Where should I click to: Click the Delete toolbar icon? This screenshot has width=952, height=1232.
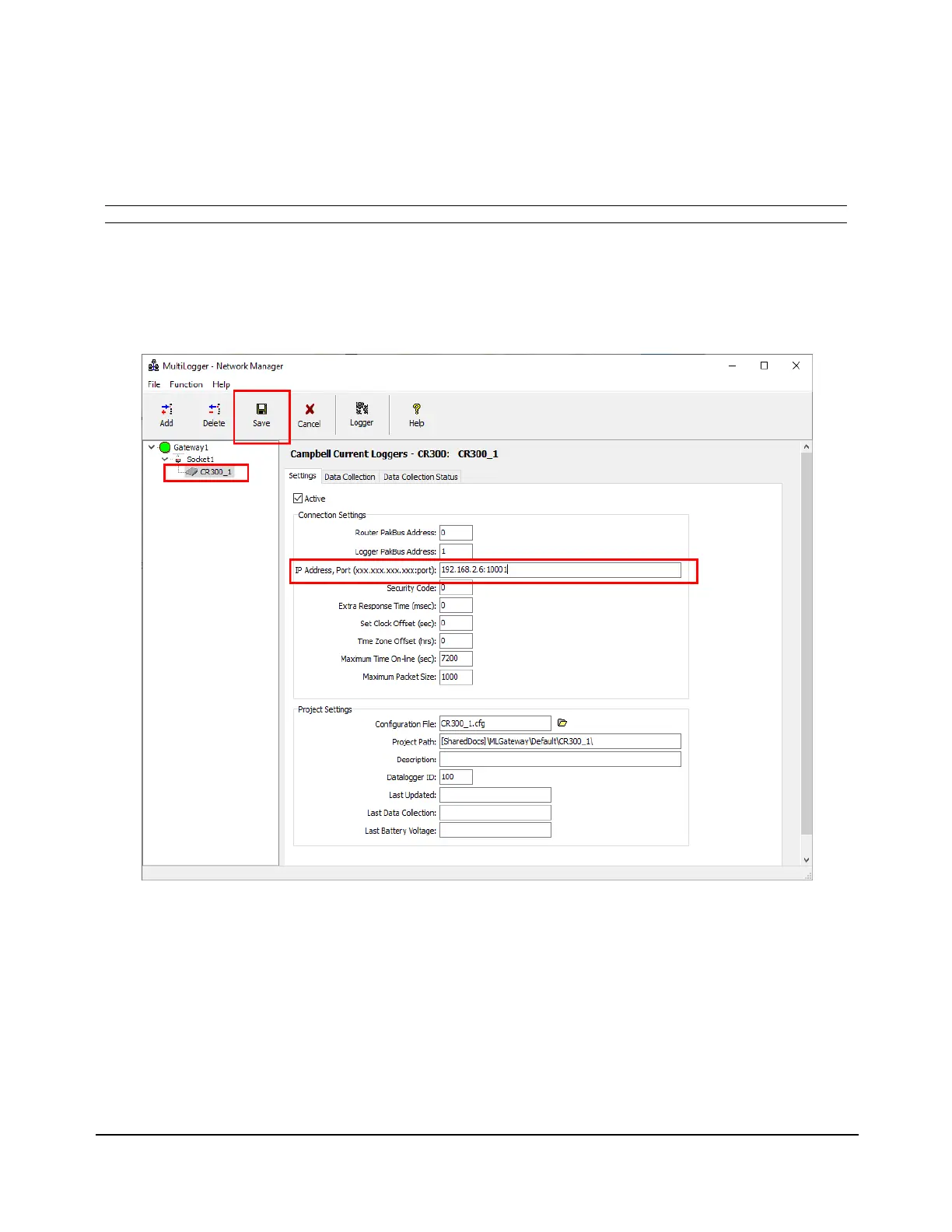tap(214, 415)
